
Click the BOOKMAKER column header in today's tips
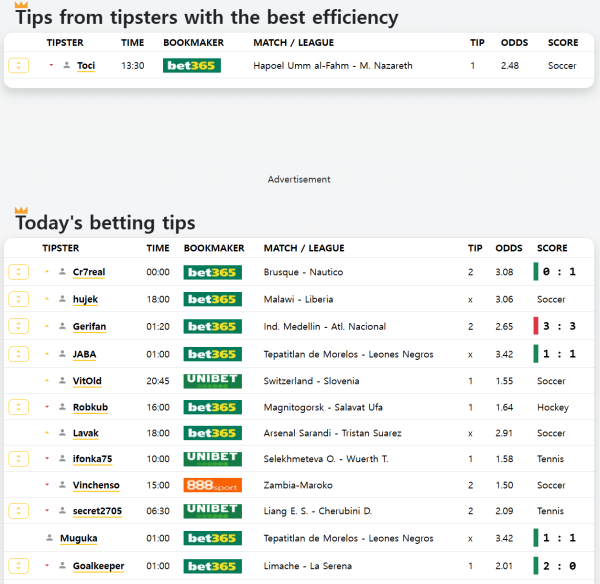[x=214, y=248]
